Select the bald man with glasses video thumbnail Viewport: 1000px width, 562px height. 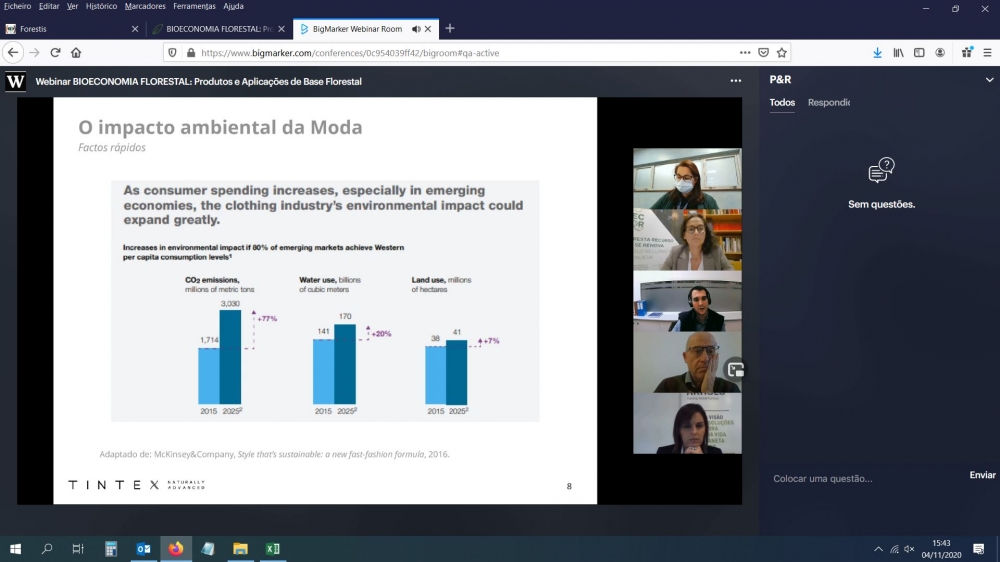coord(687,362)
